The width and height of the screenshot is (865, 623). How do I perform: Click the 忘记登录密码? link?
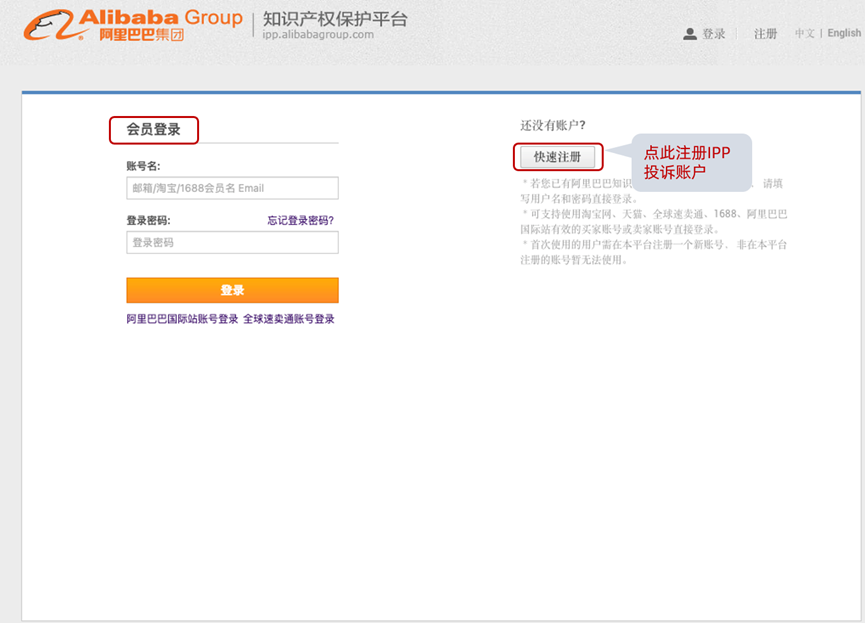(301, 221)
